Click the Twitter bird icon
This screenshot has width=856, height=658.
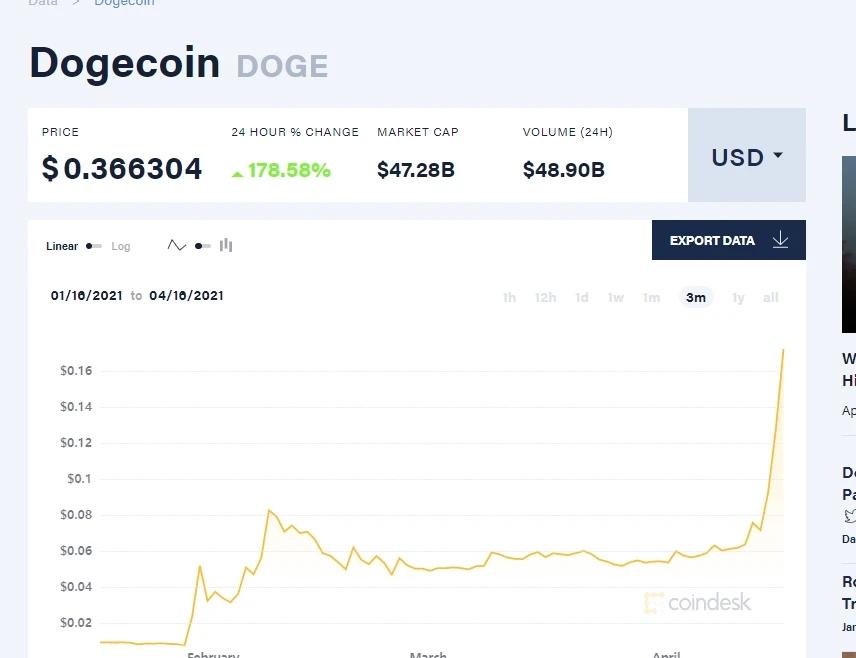coord(850,515)
